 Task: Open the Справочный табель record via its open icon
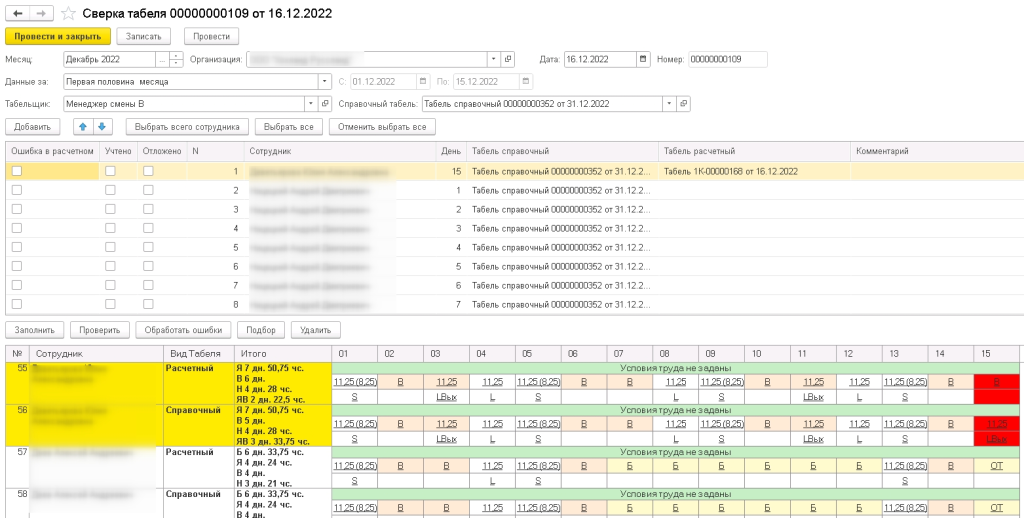coord(683,104)
